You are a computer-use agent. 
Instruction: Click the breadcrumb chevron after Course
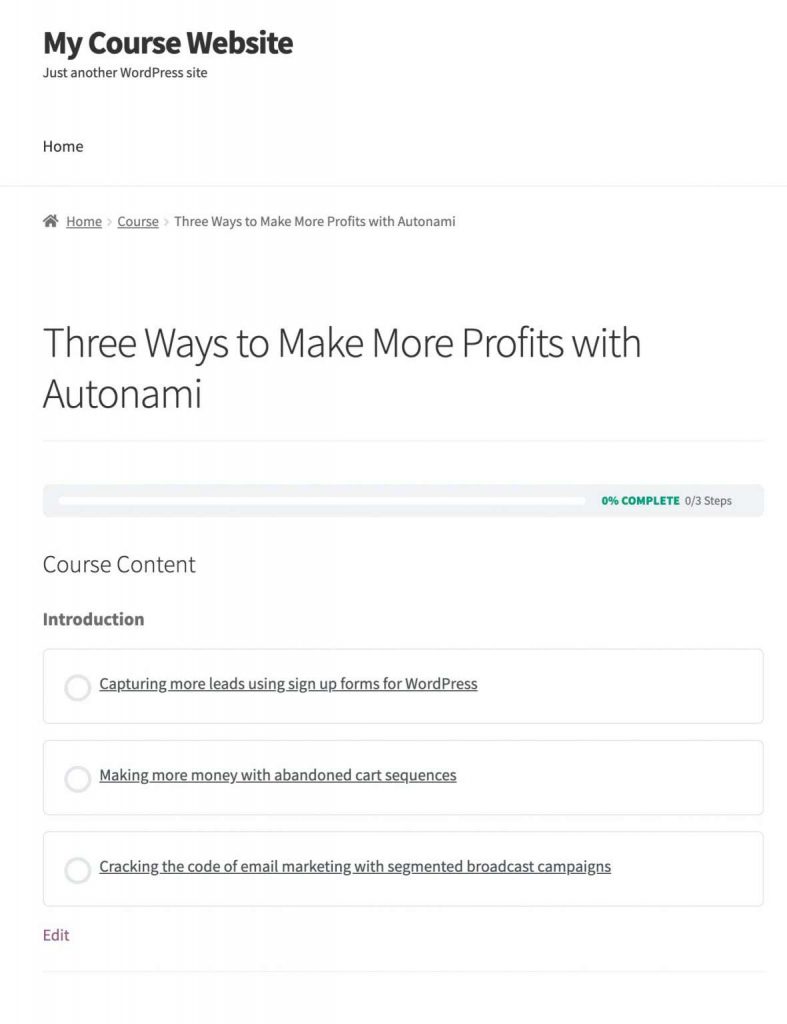(x=167, y=222)
